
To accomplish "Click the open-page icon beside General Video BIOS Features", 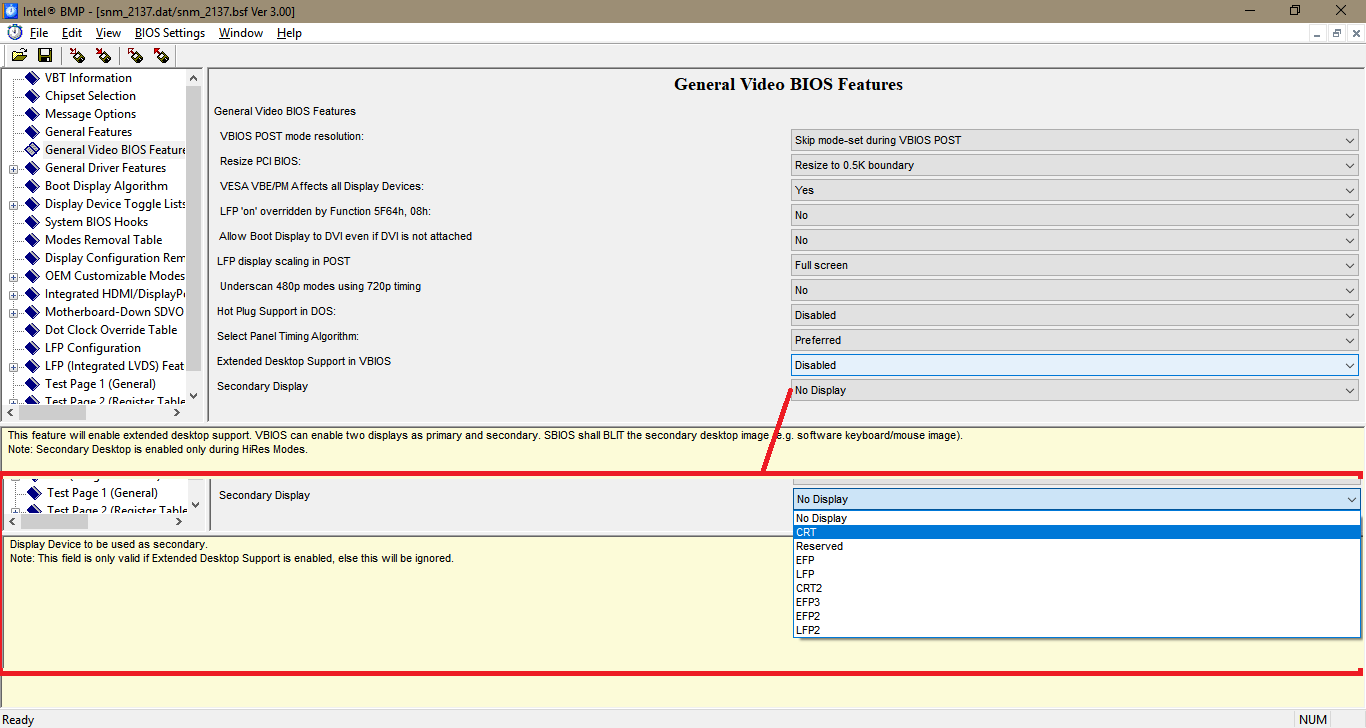I will pyautogui.click(x=33, y=150).
